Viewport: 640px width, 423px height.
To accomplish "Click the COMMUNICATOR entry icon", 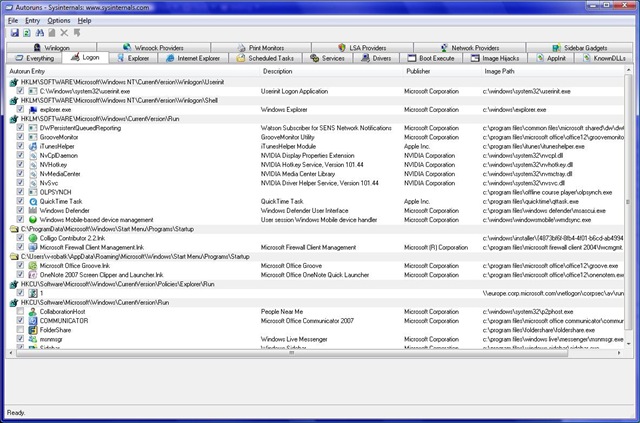I will click(x=32, y=320).
